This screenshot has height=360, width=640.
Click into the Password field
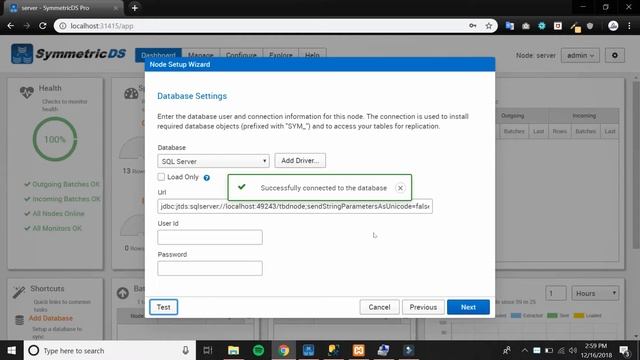(x=210, y=268)
